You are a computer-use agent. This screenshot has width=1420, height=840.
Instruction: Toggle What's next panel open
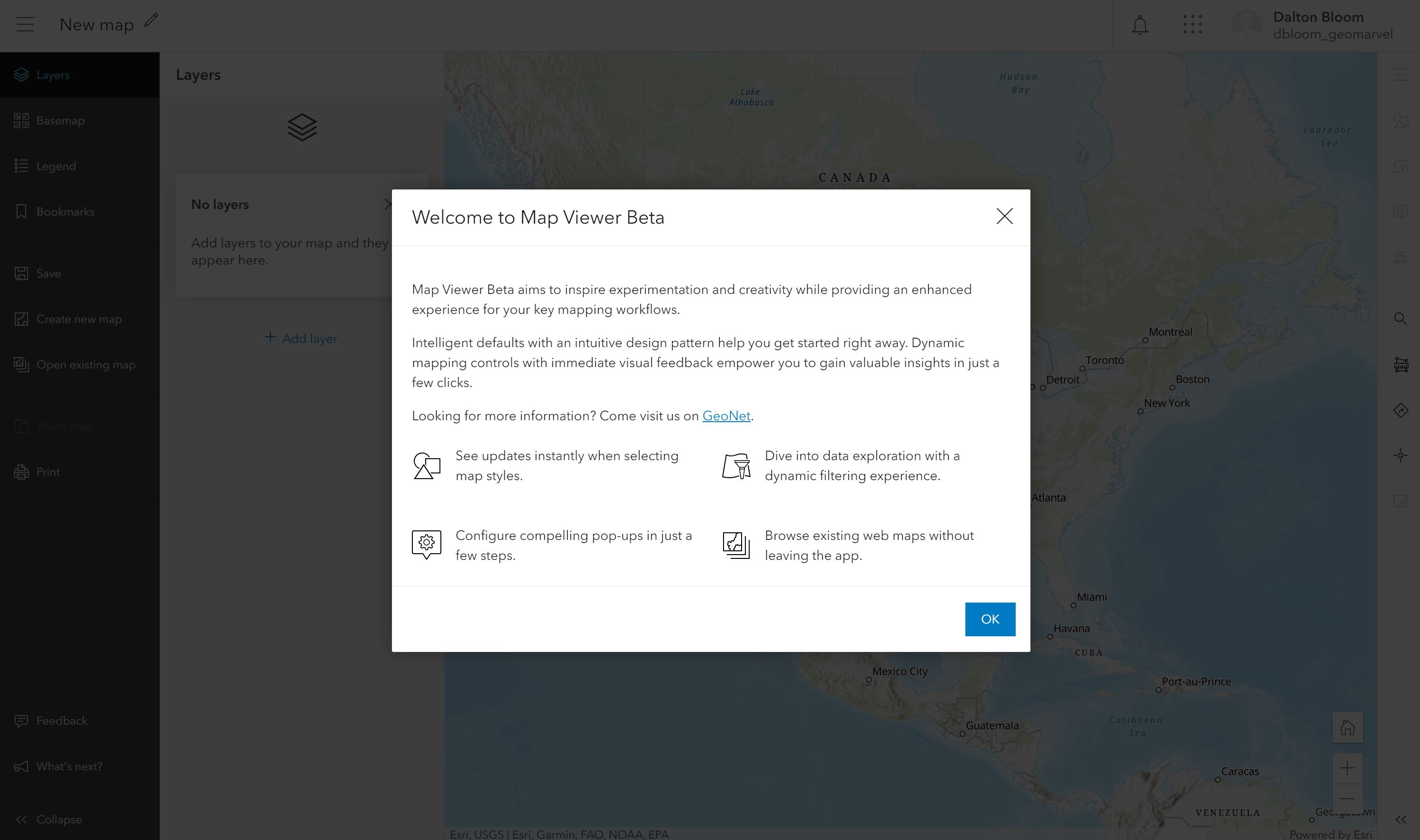click(x=69, y=766)
